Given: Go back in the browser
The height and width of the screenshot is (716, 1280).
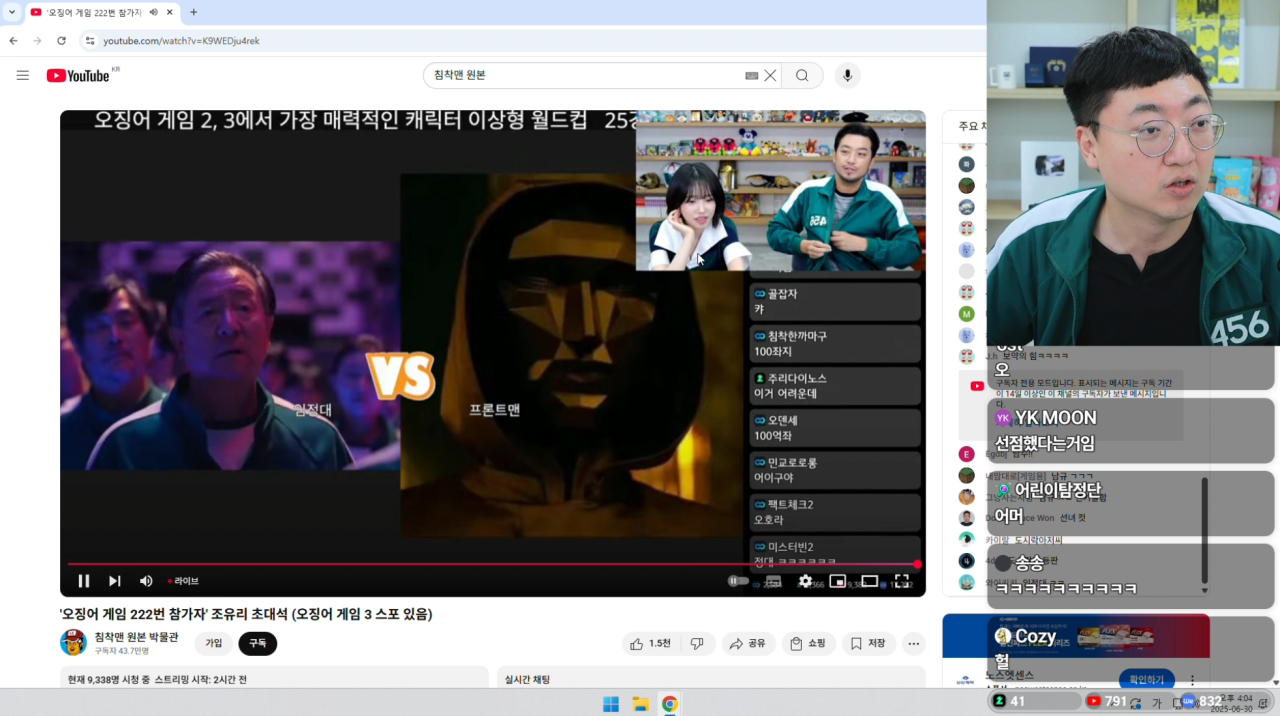Looking at the screenshot, I should (x=13, y=41).
